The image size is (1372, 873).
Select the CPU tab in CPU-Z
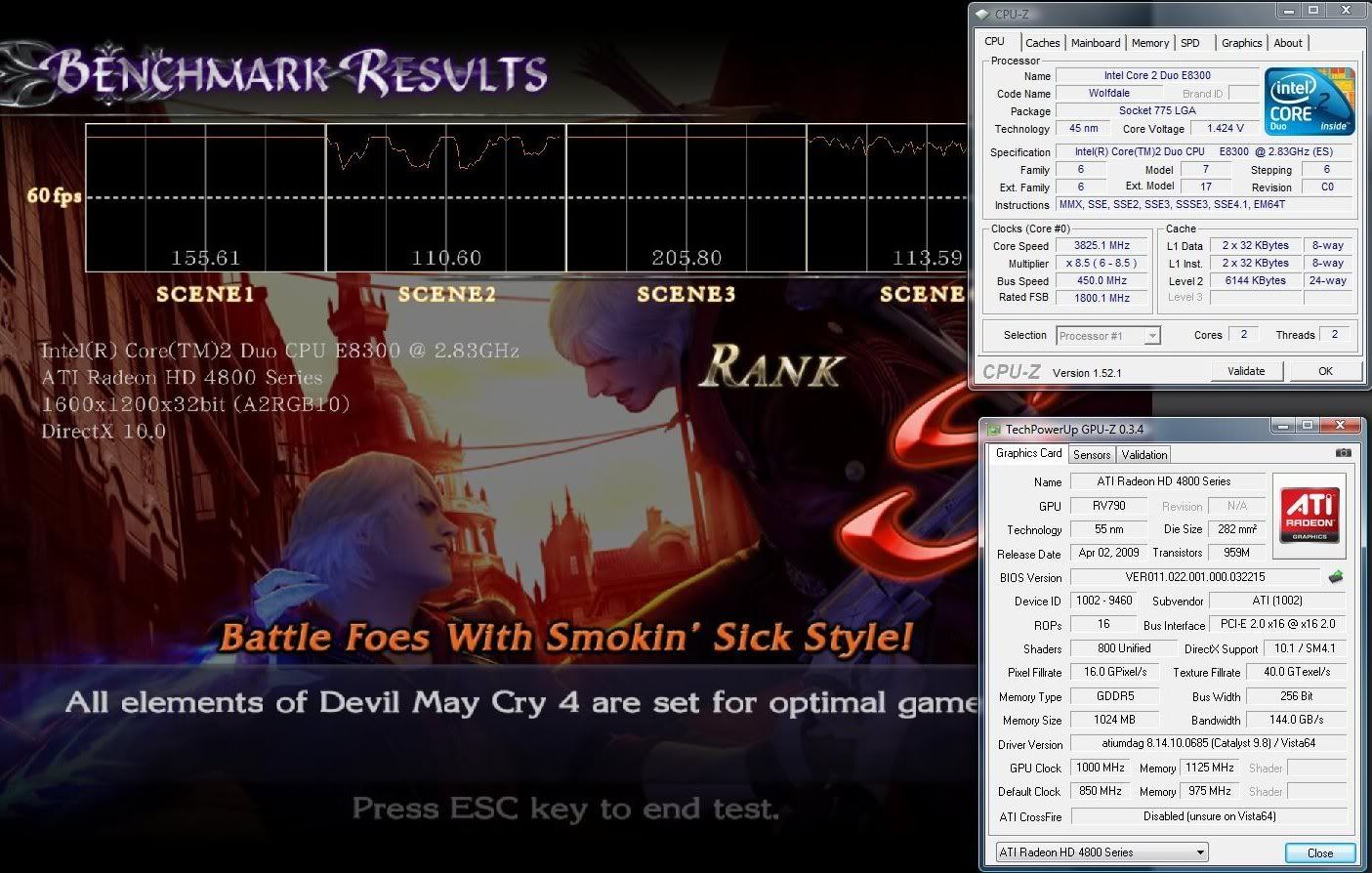[x=994, y=41]
